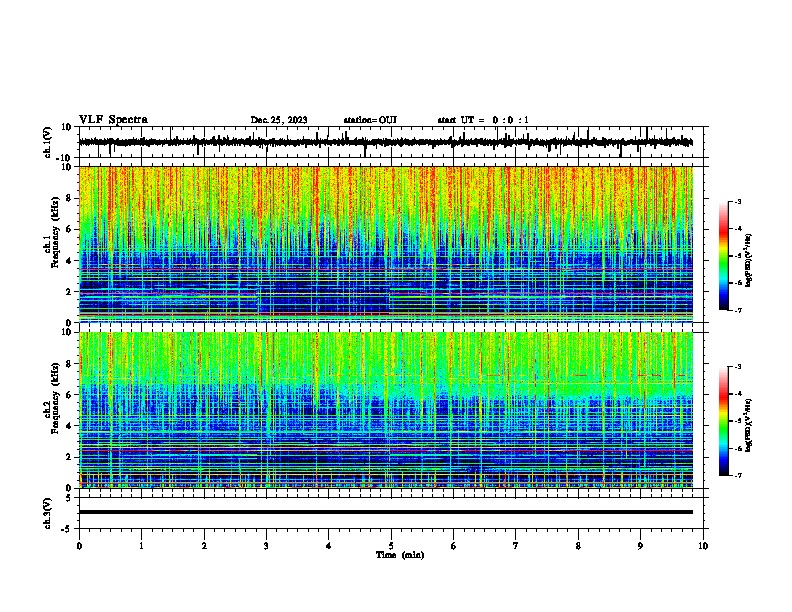The width and height of the screenshot is (792, 612).
Task: Click the 'ch.1(V)' waveform axis label
Action: point(47,142)
